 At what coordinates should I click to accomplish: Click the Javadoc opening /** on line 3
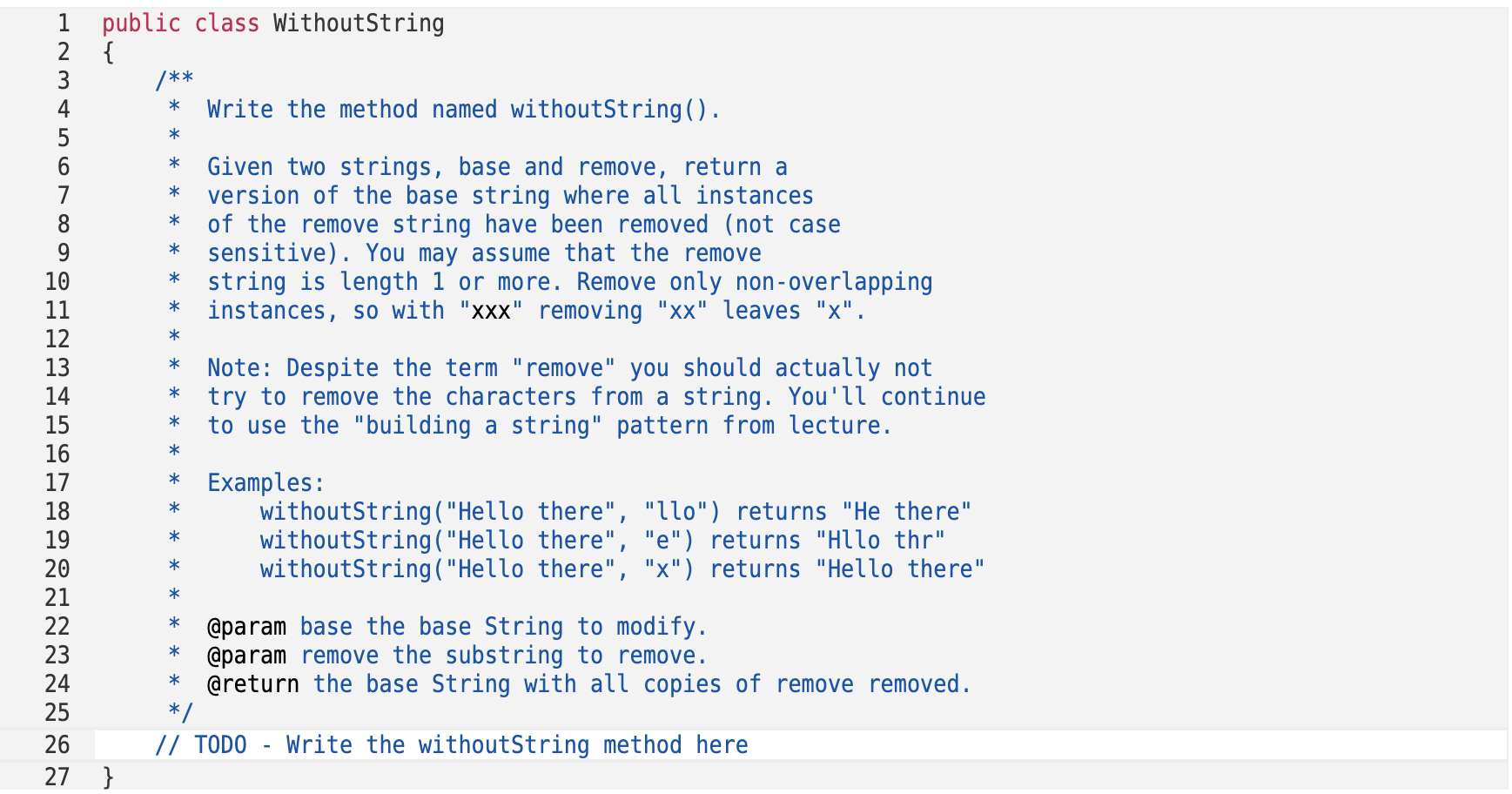[174, 81]
